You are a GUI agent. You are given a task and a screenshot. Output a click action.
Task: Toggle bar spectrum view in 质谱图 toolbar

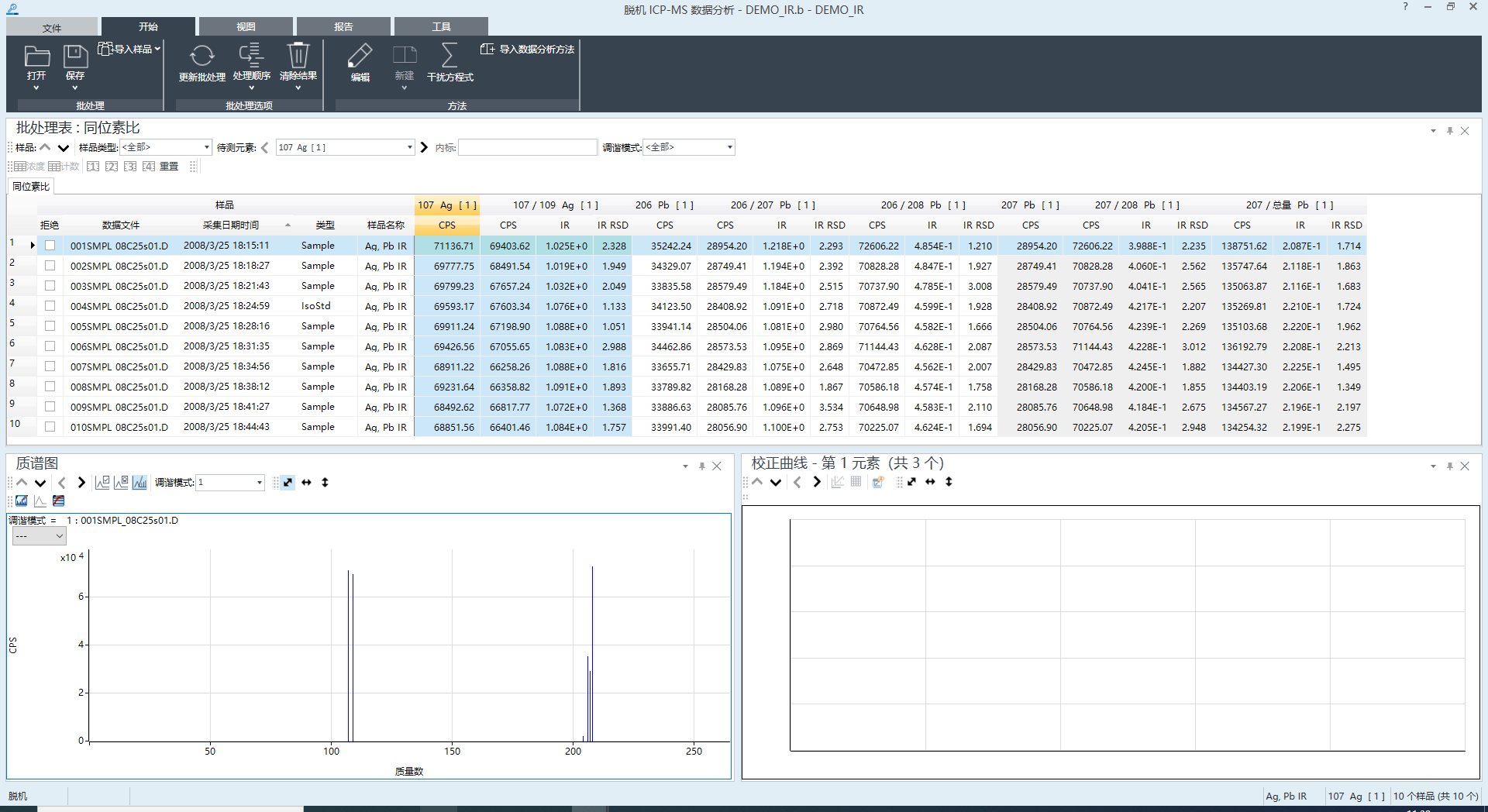[139, 483]
